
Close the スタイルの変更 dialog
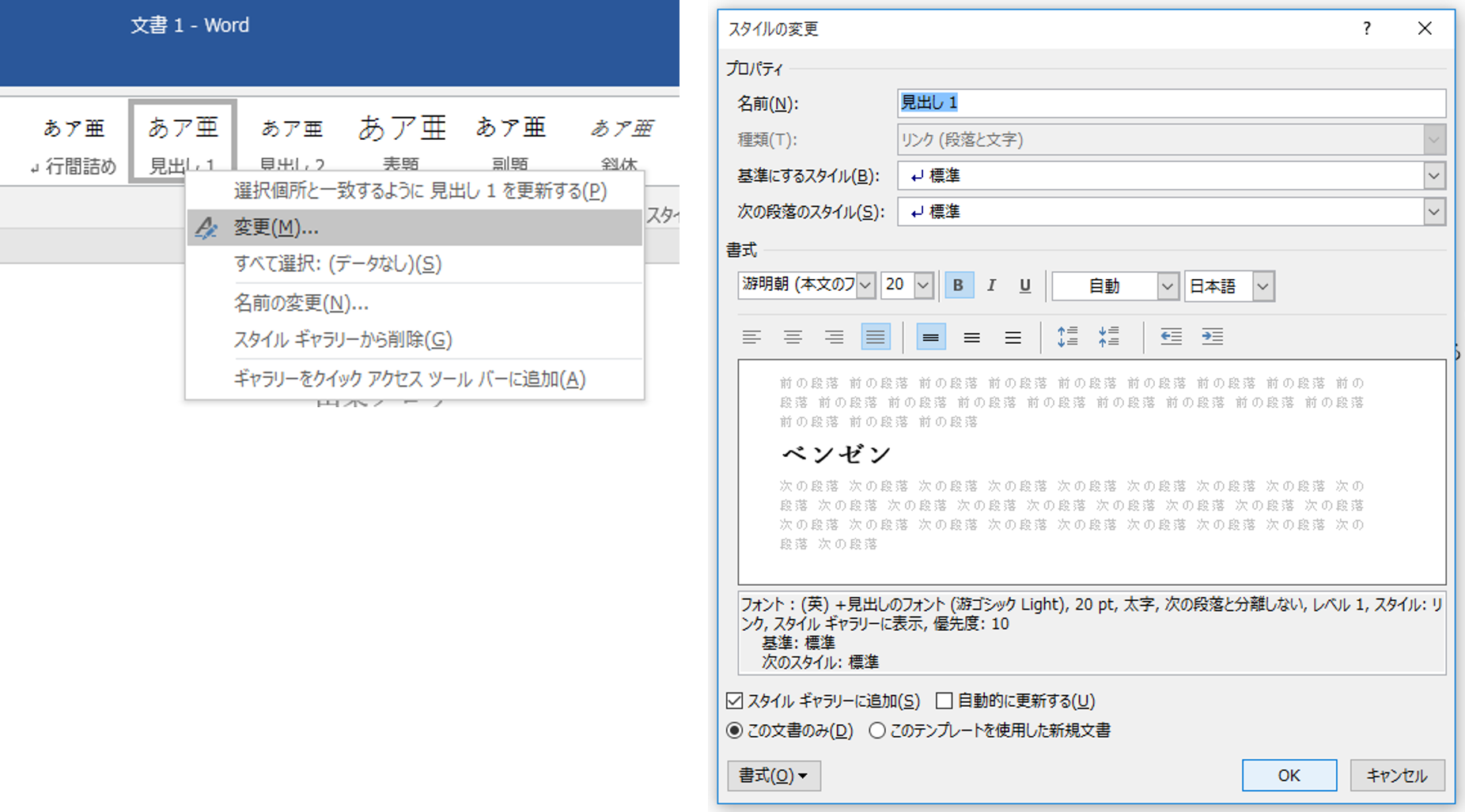tap(1425, 28)
